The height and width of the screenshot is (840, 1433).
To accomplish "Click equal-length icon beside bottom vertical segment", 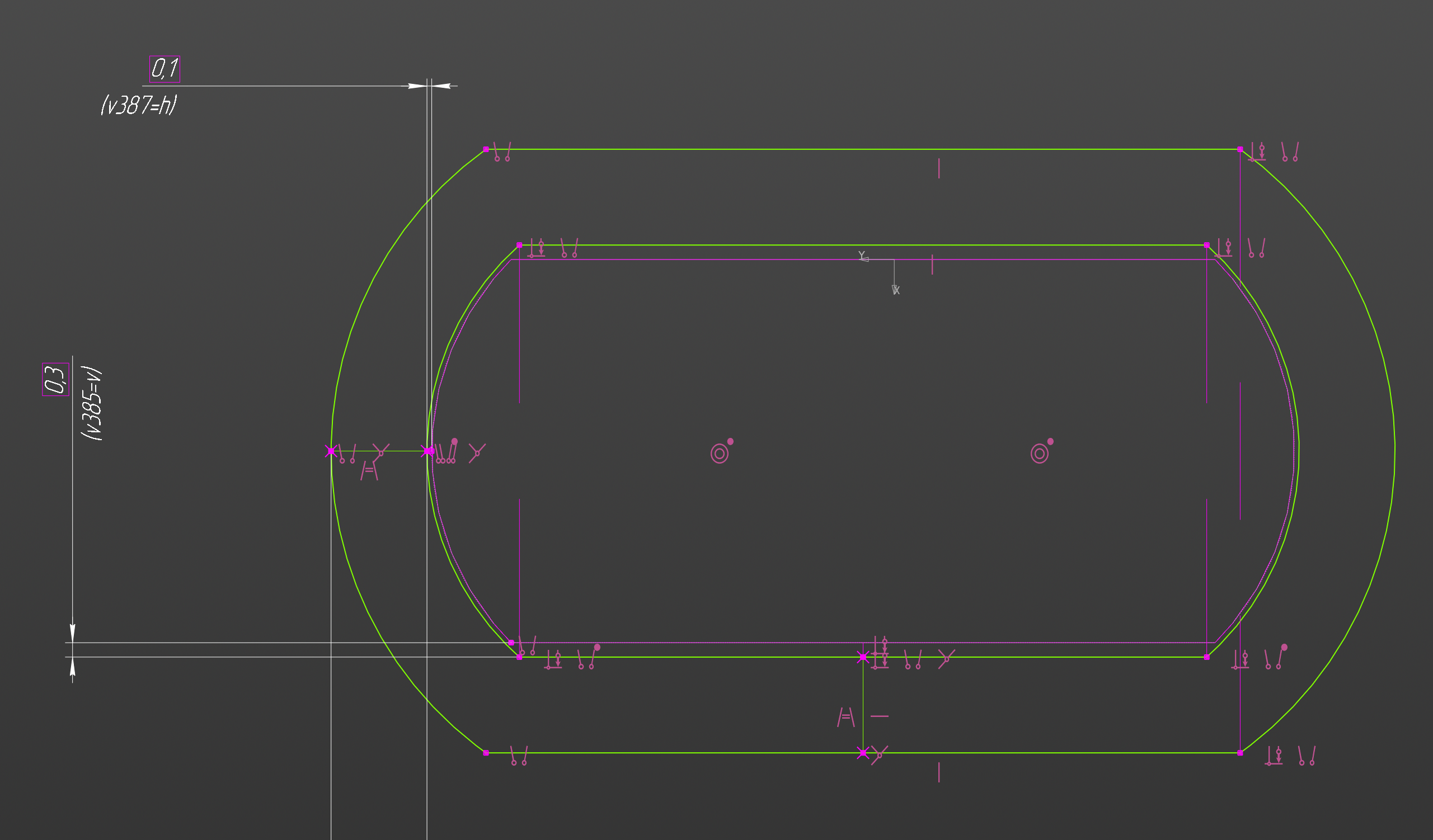I will coord(845,717).
